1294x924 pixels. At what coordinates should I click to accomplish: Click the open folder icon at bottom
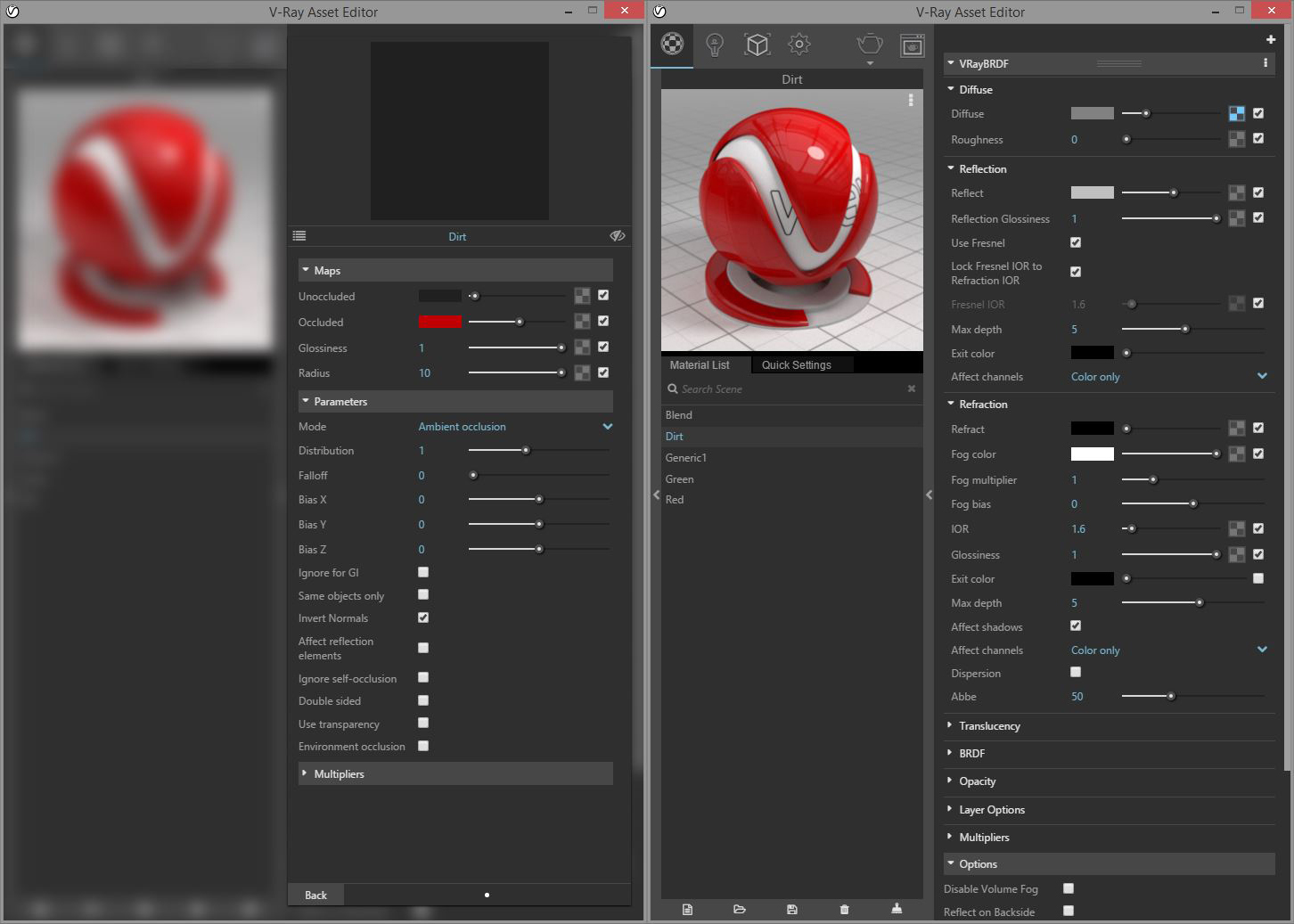tap(740, 909)
